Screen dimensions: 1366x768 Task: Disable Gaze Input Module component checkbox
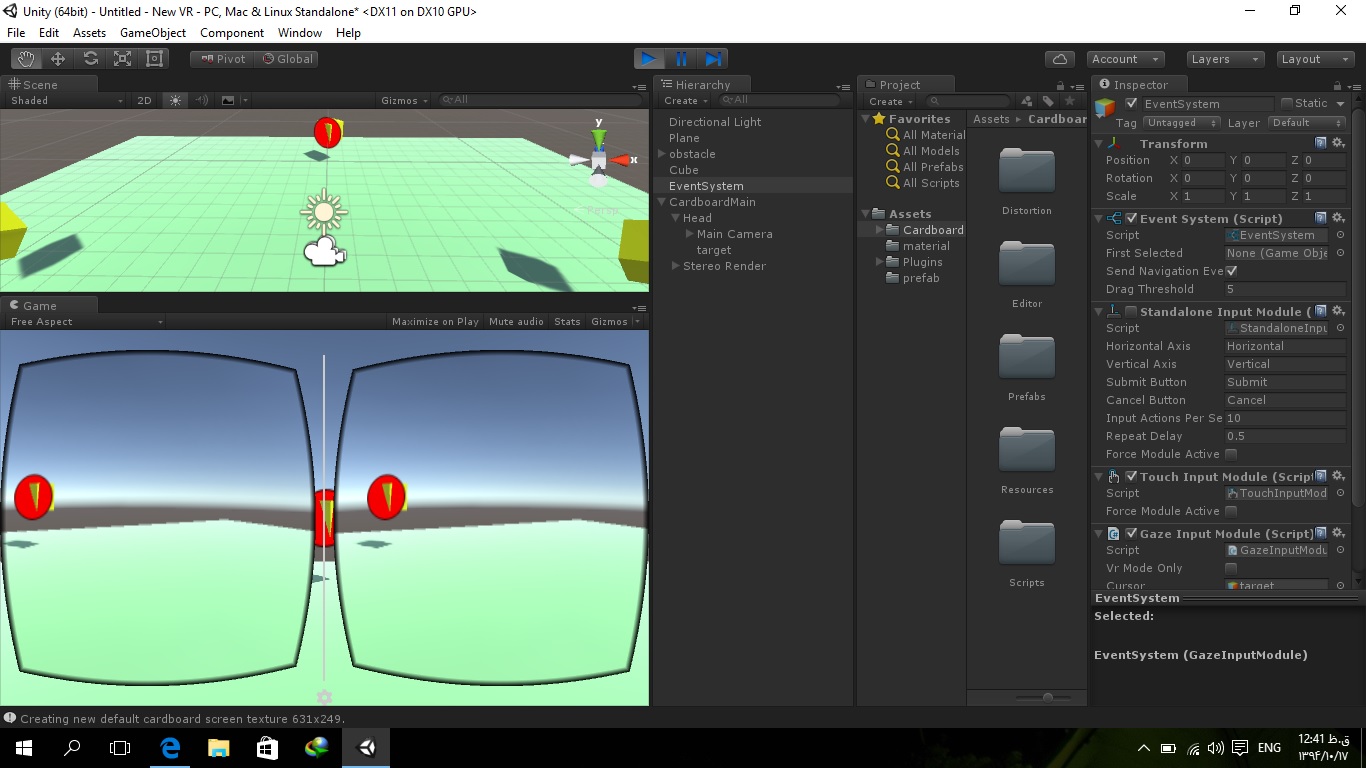tap(1131, 534)
